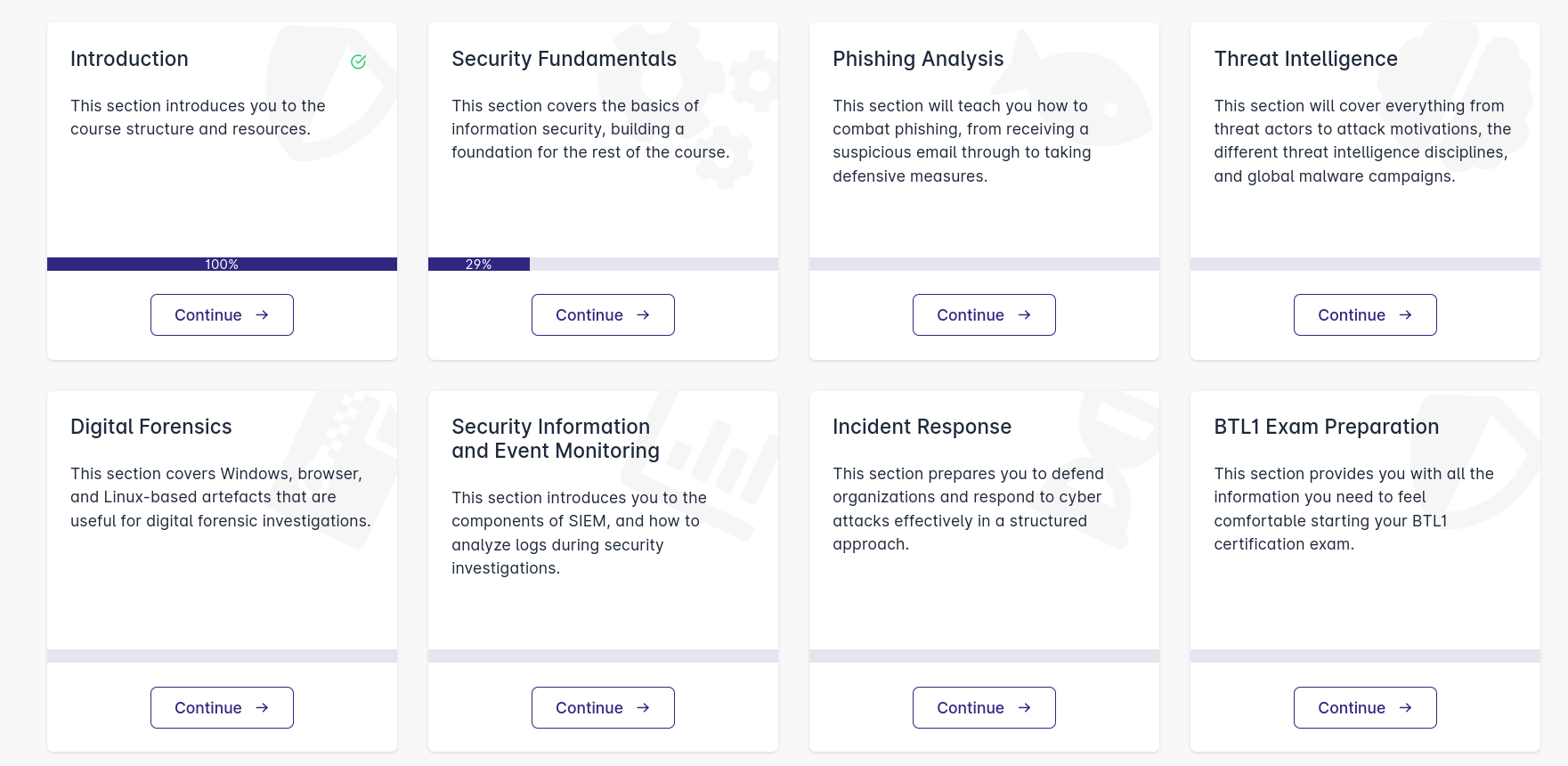The image size is (1568, 766).
Task: Select the BTL1 Exam Preparation heading
Action: tap(1326, 427)
